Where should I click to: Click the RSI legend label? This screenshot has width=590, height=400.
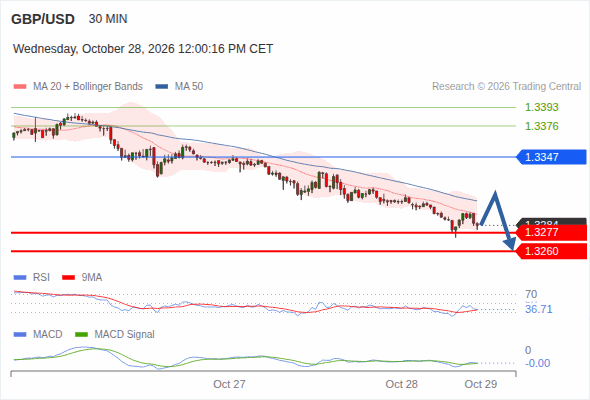41,278
